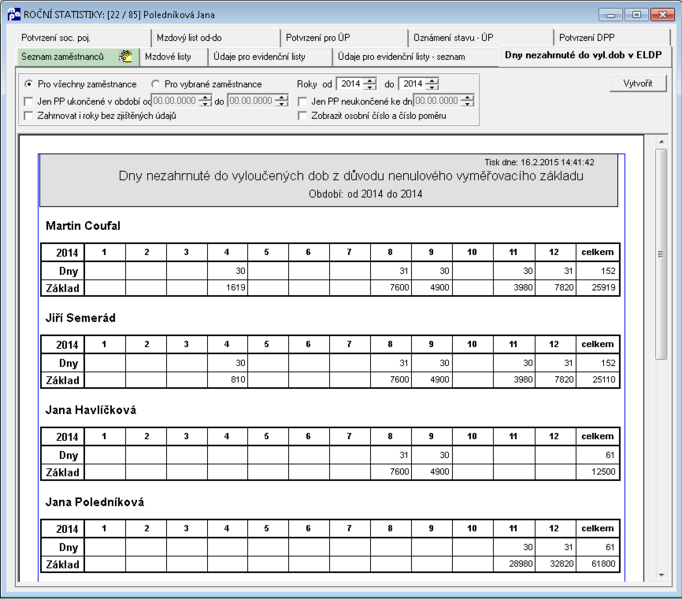Click the name Martin Coufal
Image resolution: width=682 pixels, height=599 pixels.
pyautogui.click(x=83, y=226)
